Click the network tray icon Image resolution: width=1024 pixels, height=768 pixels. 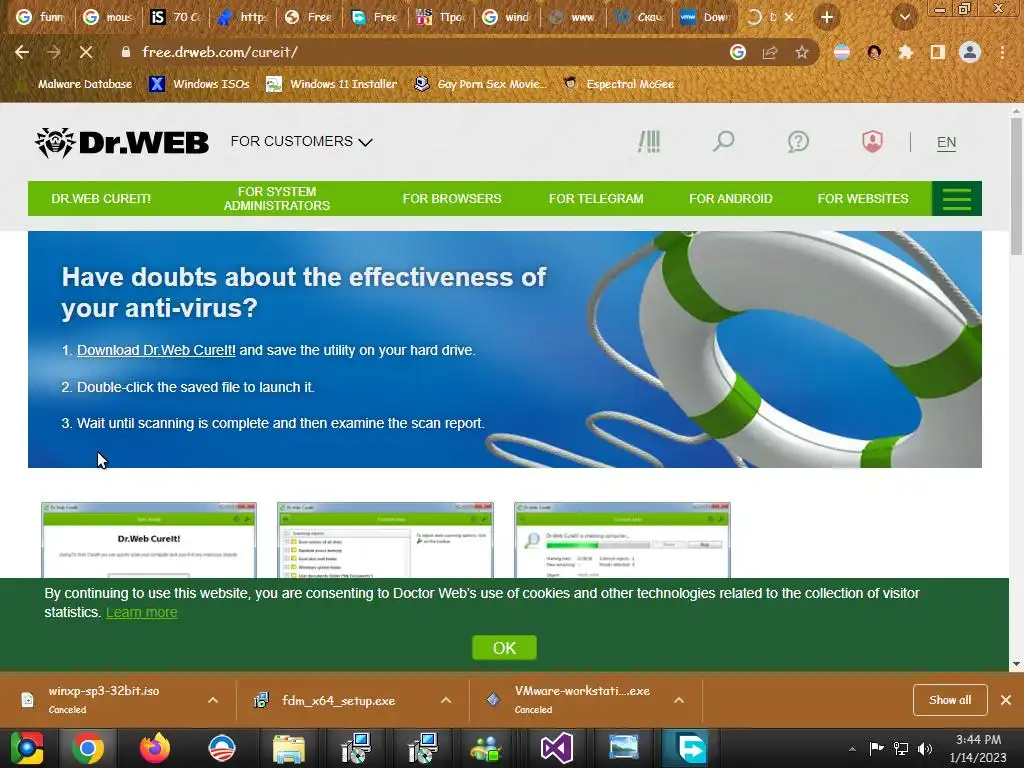[901, 748]
